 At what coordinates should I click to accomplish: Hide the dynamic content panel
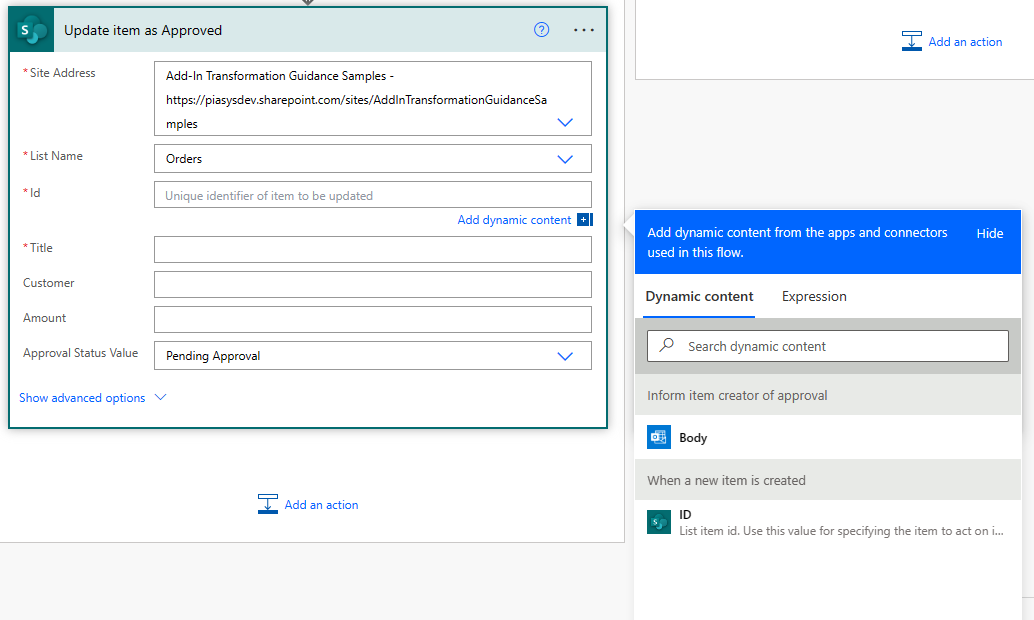[989, 233]
